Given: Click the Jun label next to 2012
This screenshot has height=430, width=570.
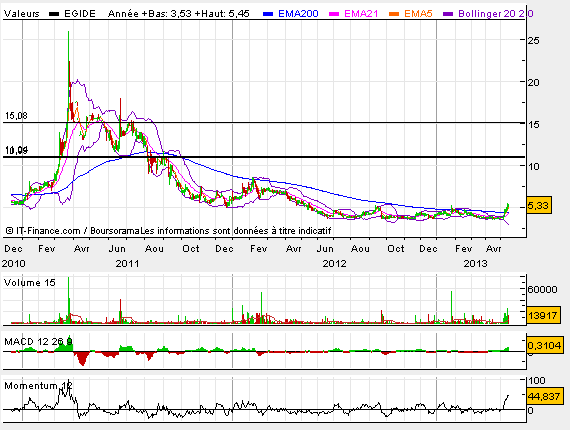Looking at the screenshot, I should tap(325, 249).
